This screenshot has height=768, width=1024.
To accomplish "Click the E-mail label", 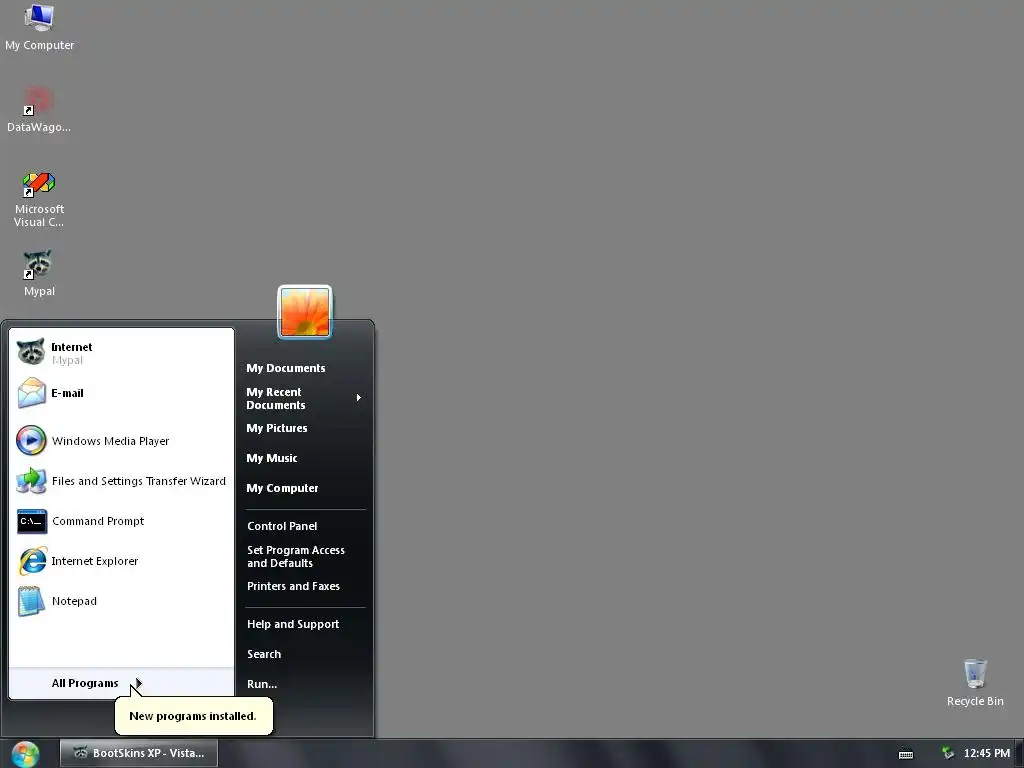I will click(x=67, y=393).
